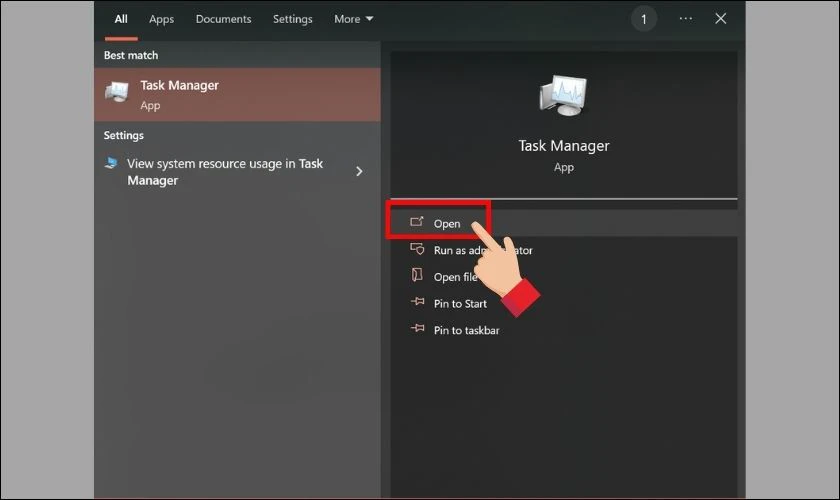This screenshot has width=840, height=500.
Task: Expand the chevron next to View system resource usage
Action: pos(359,171)
